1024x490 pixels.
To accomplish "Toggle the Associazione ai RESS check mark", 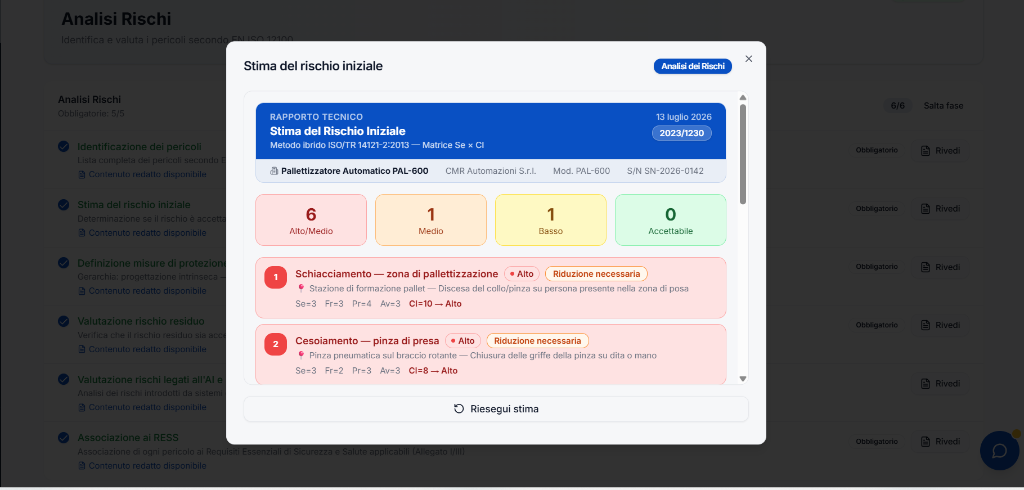I will click(63, 438).
